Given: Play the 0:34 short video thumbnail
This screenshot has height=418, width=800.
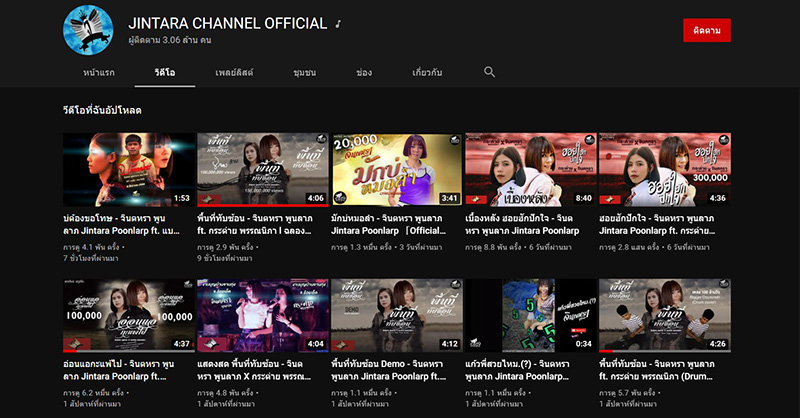Looking at the screenshot, I should [x=531, y=315].
